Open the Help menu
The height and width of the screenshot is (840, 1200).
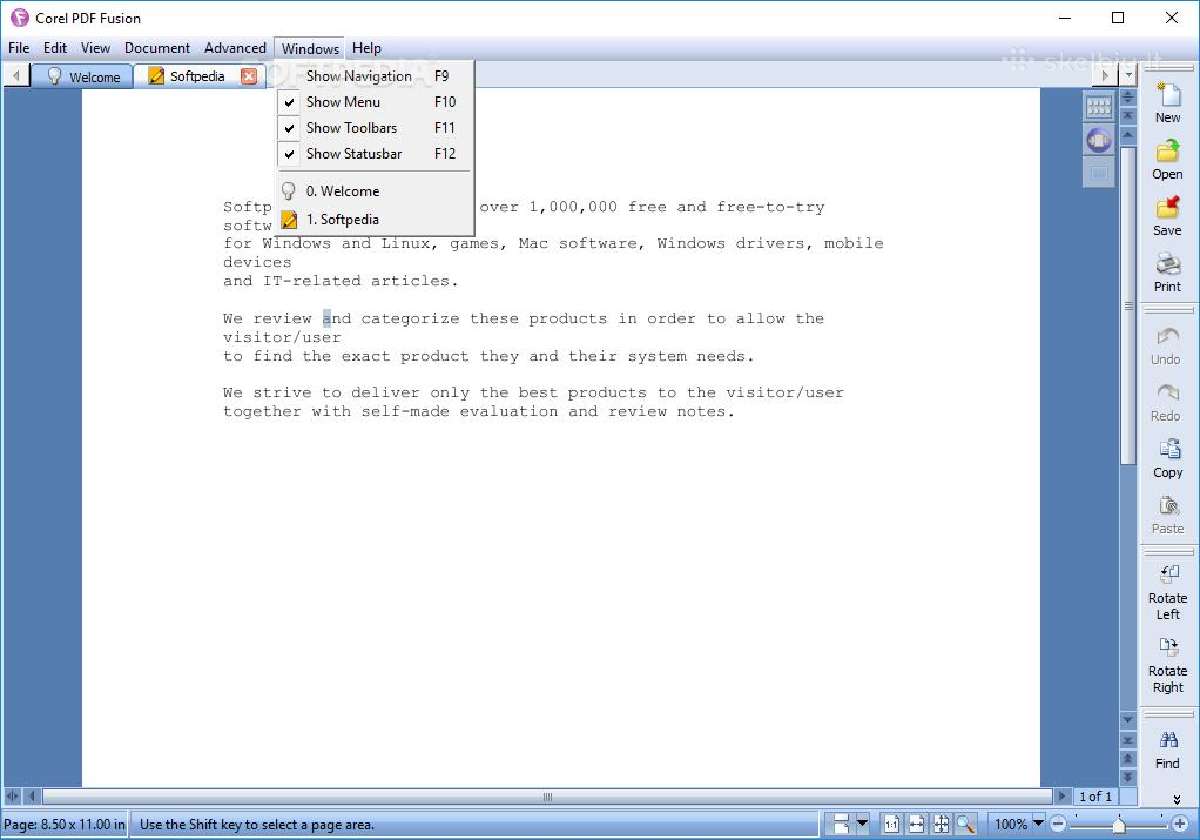coord(367,48)
